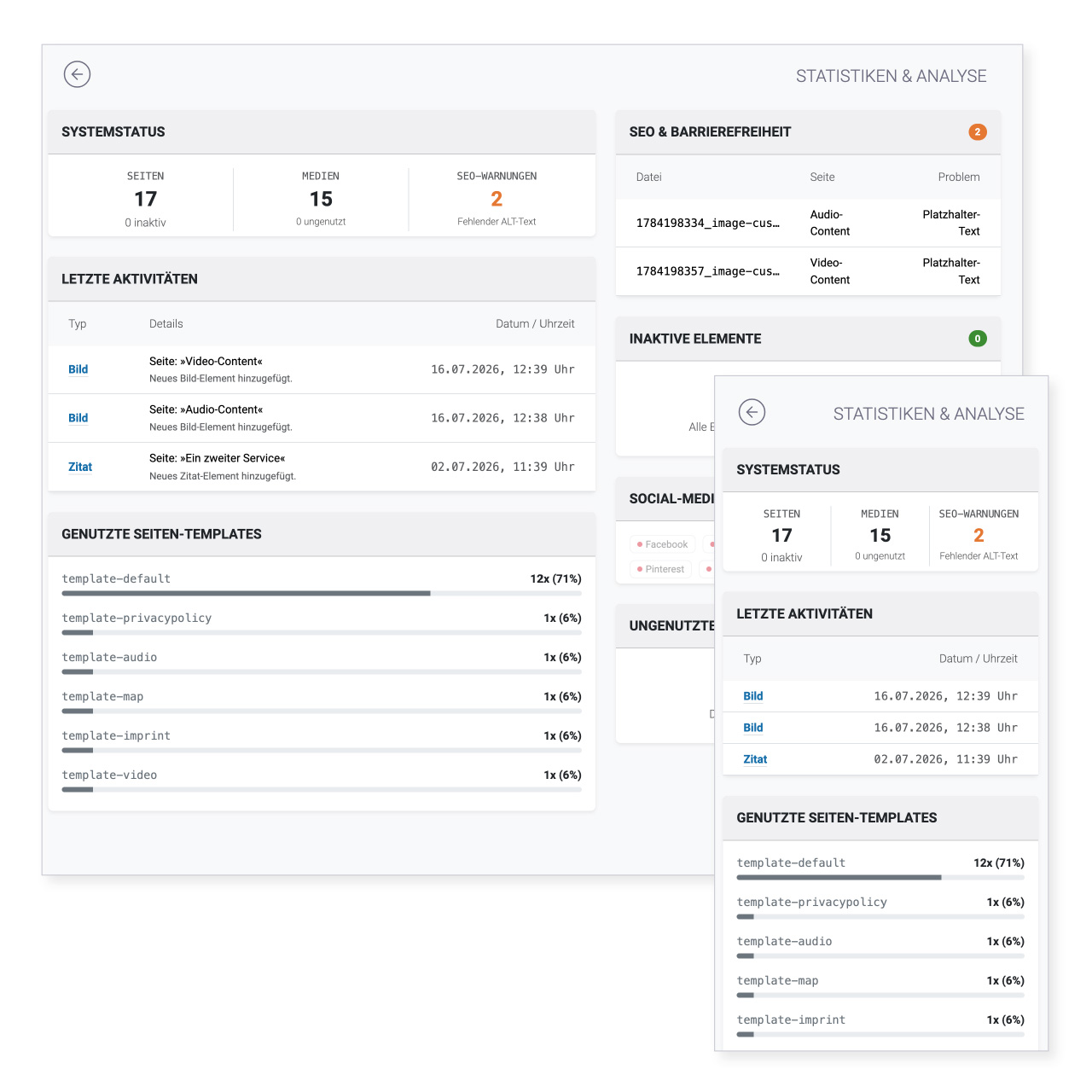
Task: Click the Medien count 15 in desktop view
Action: tap(321, 199)
